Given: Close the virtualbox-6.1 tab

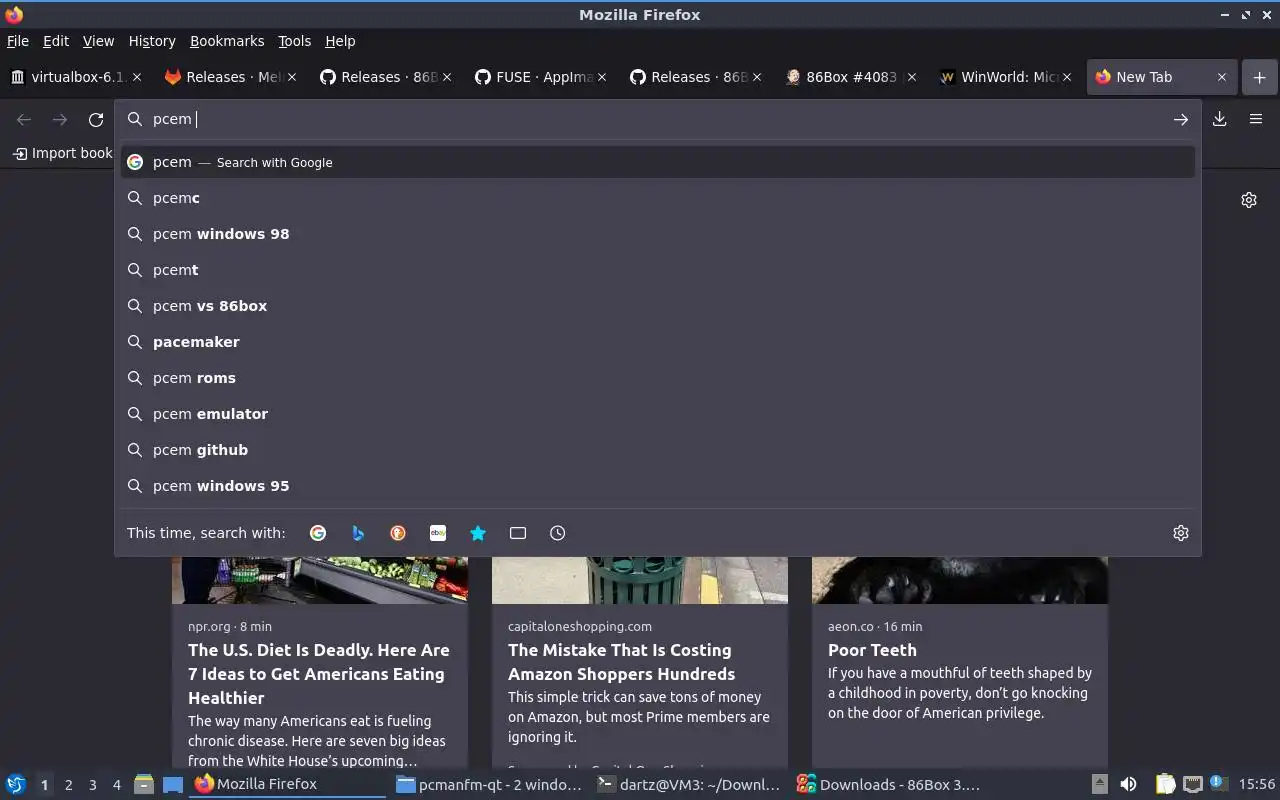Looking at the screenshot, I should (x=137, y=77).
